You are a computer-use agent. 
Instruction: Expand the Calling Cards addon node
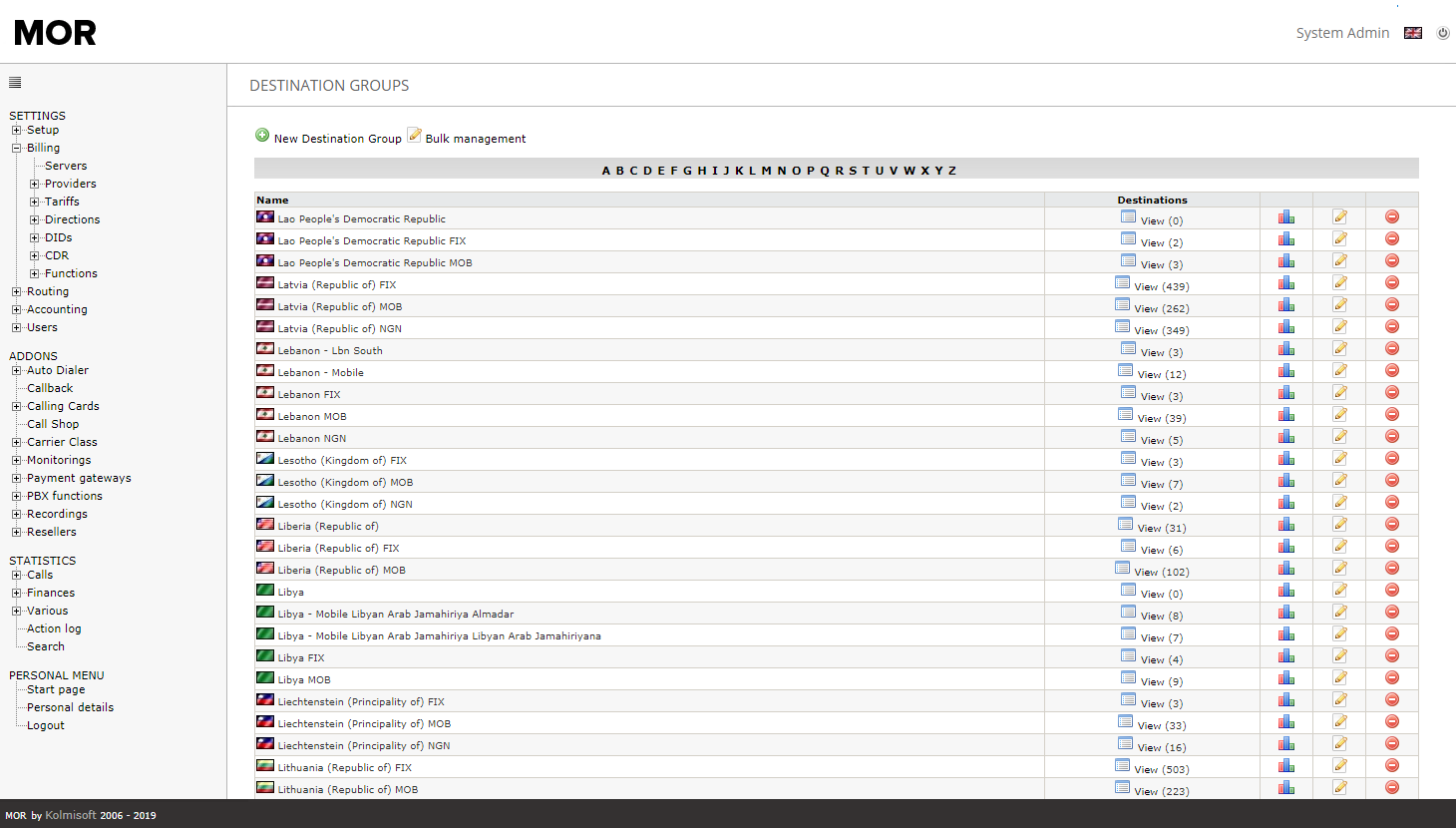[16, 406]
